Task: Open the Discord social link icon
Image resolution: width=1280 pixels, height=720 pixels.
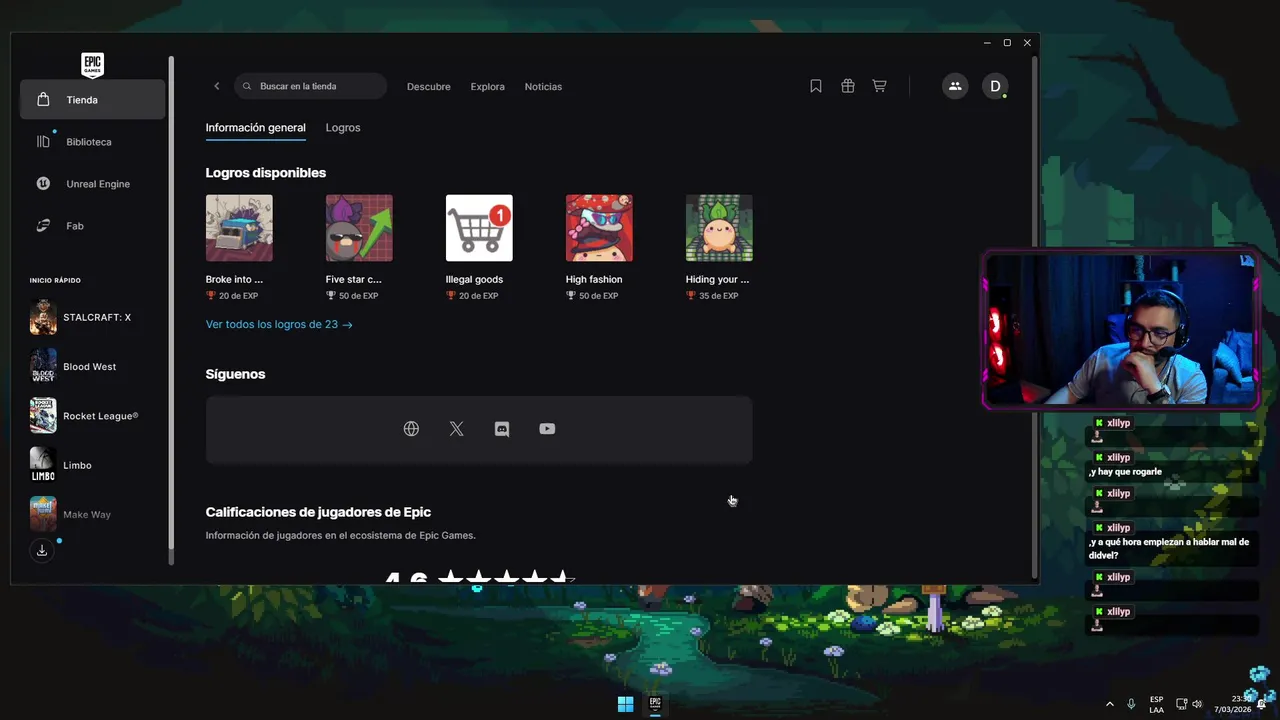Action: click(502, 429)
